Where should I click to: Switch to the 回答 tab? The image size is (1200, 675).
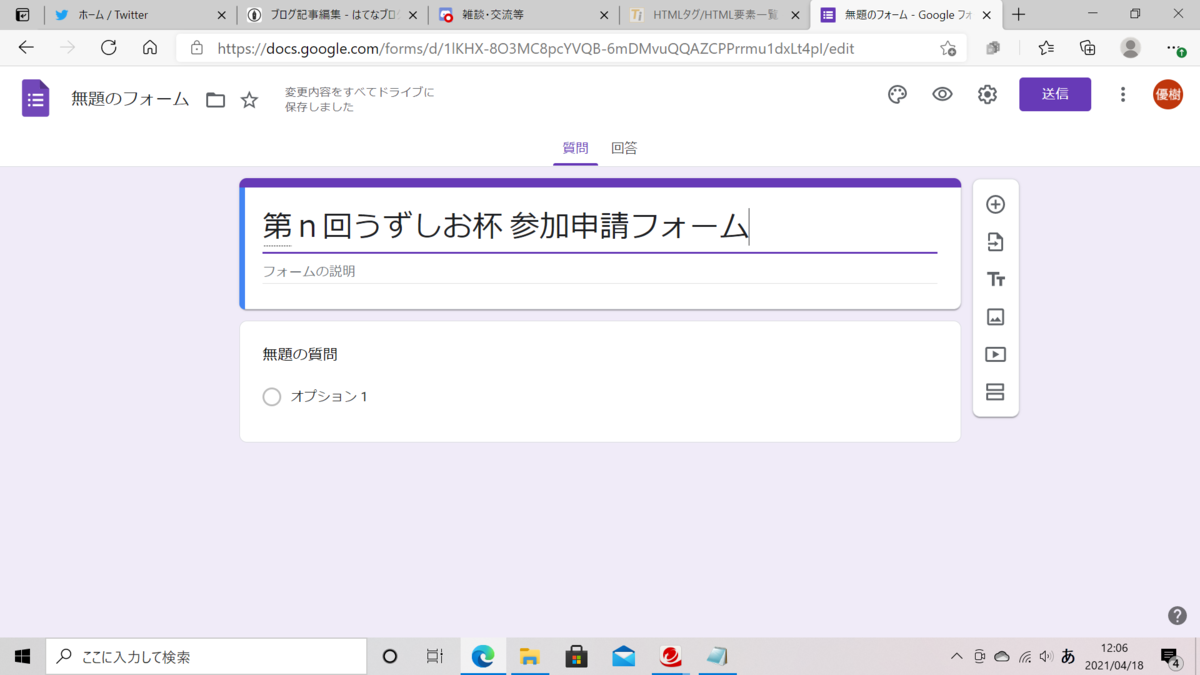(x=624, y=146)
